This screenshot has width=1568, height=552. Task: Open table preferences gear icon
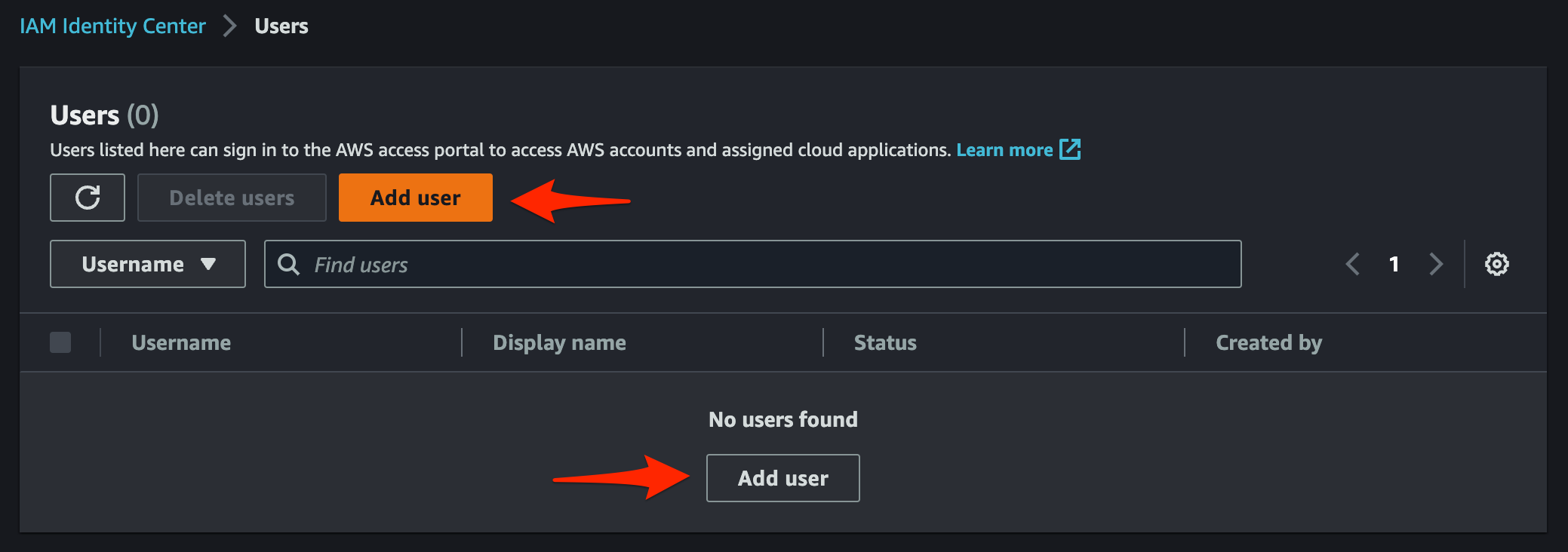click(x=1497, y=264)
